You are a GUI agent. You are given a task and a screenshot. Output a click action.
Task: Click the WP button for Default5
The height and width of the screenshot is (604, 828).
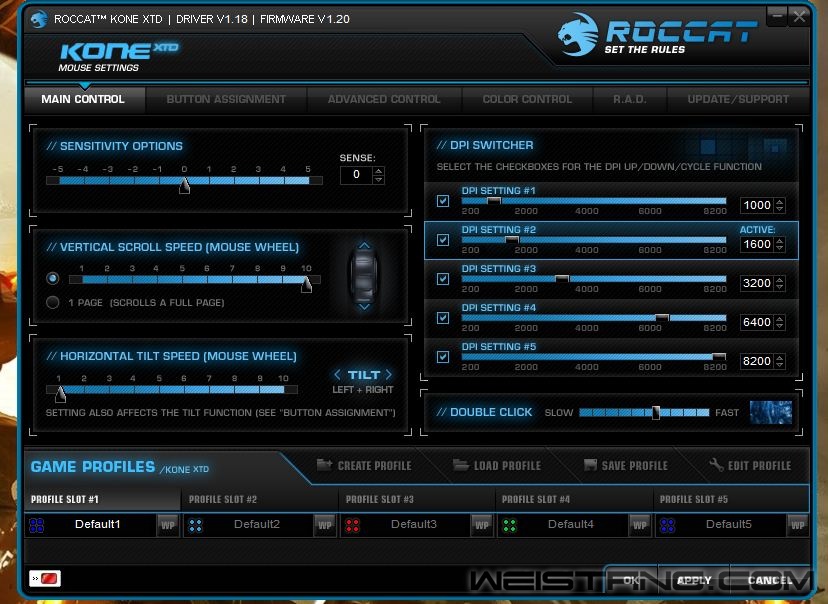click(797, 525)
